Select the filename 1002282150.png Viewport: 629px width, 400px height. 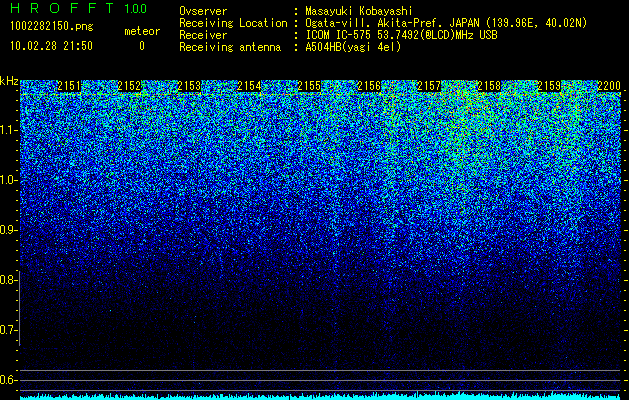click(52, 26)
